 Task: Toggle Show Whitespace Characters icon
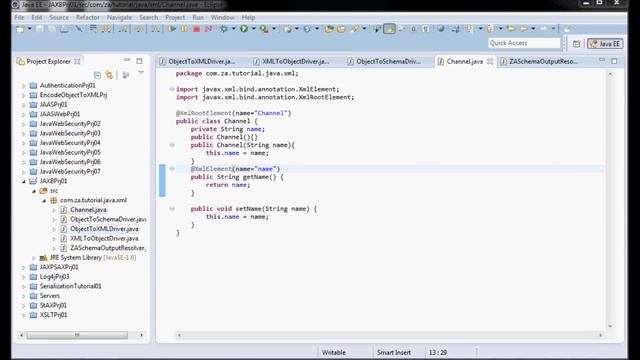[x=425, y=29]
